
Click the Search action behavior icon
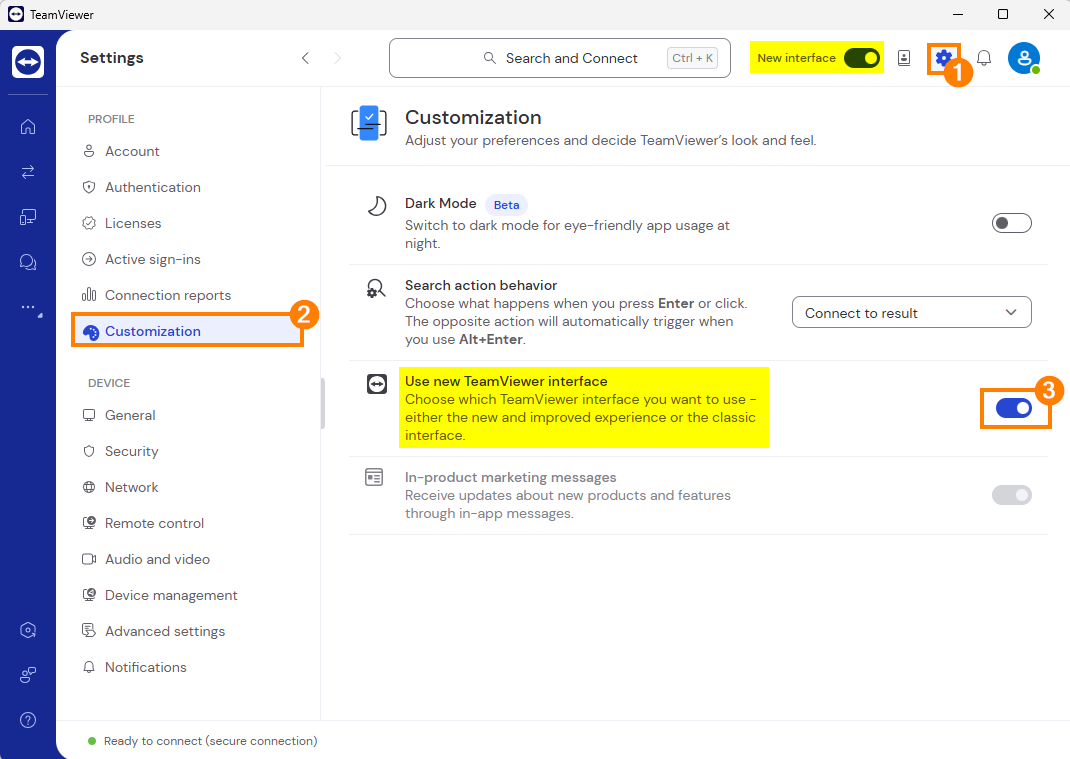(376, 288)
